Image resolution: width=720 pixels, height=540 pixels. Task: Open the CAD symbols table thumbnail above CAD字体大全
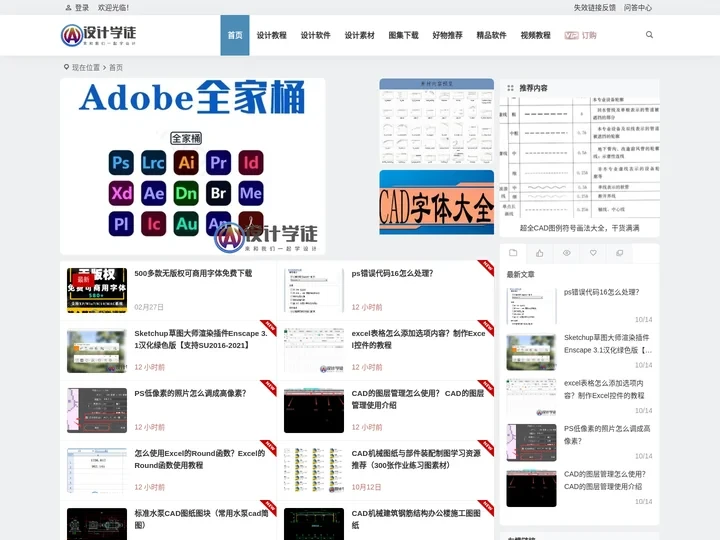click(436, 122)
